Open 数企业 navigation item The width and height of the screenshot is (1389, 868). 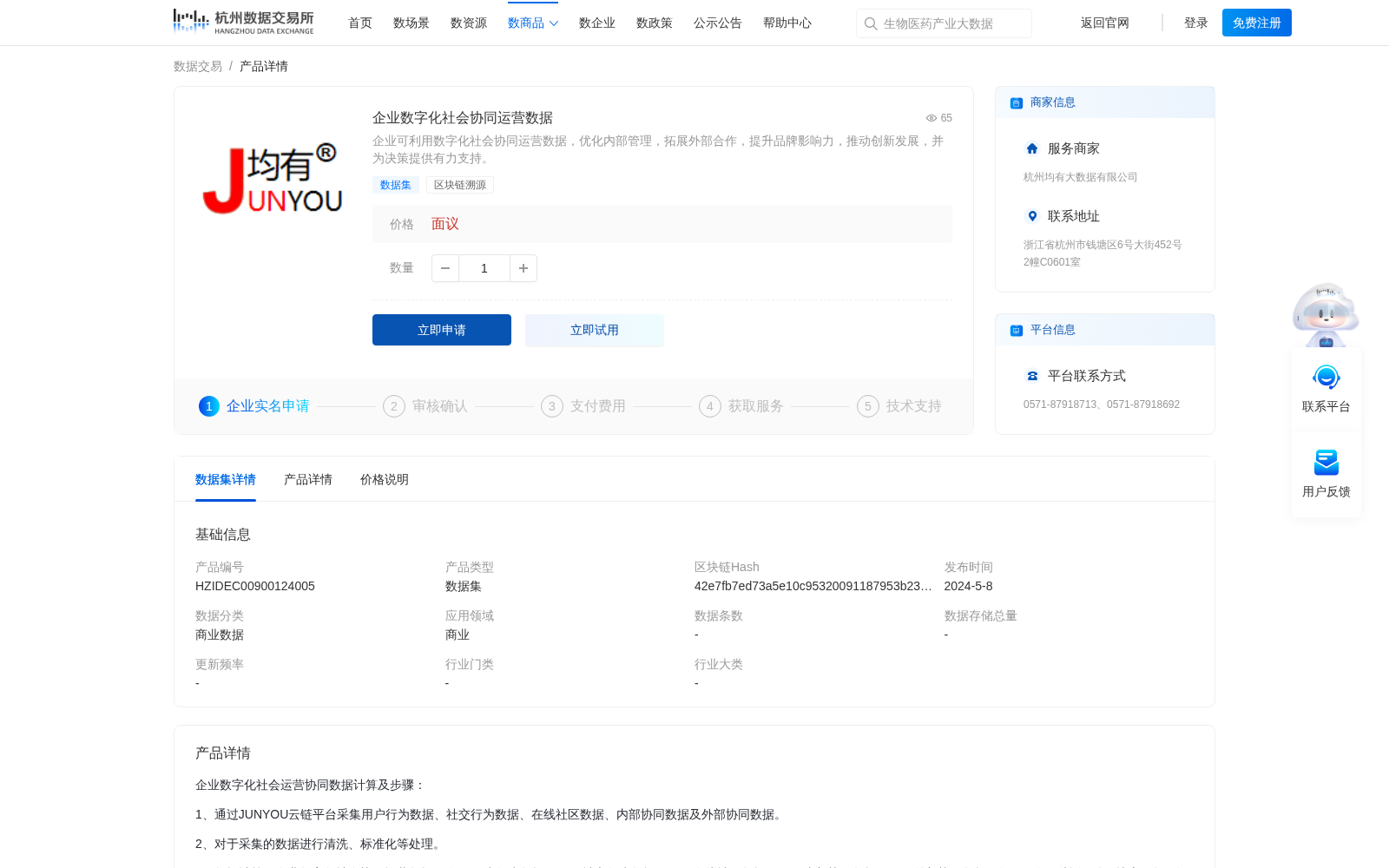(x=597, y=23)
